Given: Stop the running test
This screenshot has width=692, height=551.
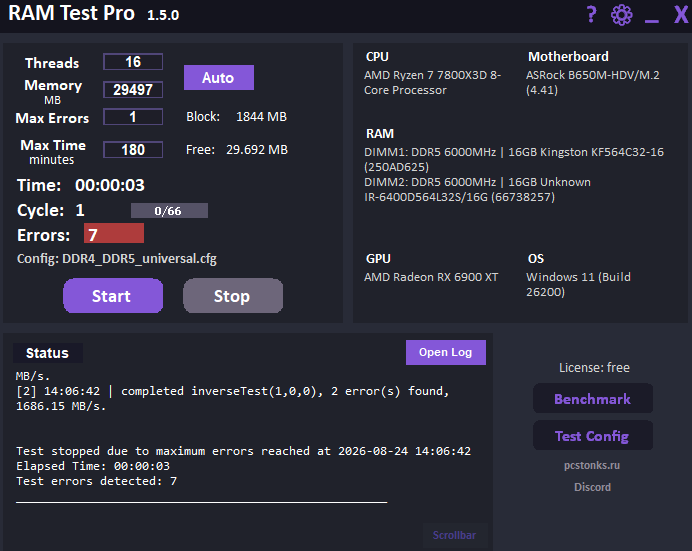Looking at the screenshot, I should [233, 296].
